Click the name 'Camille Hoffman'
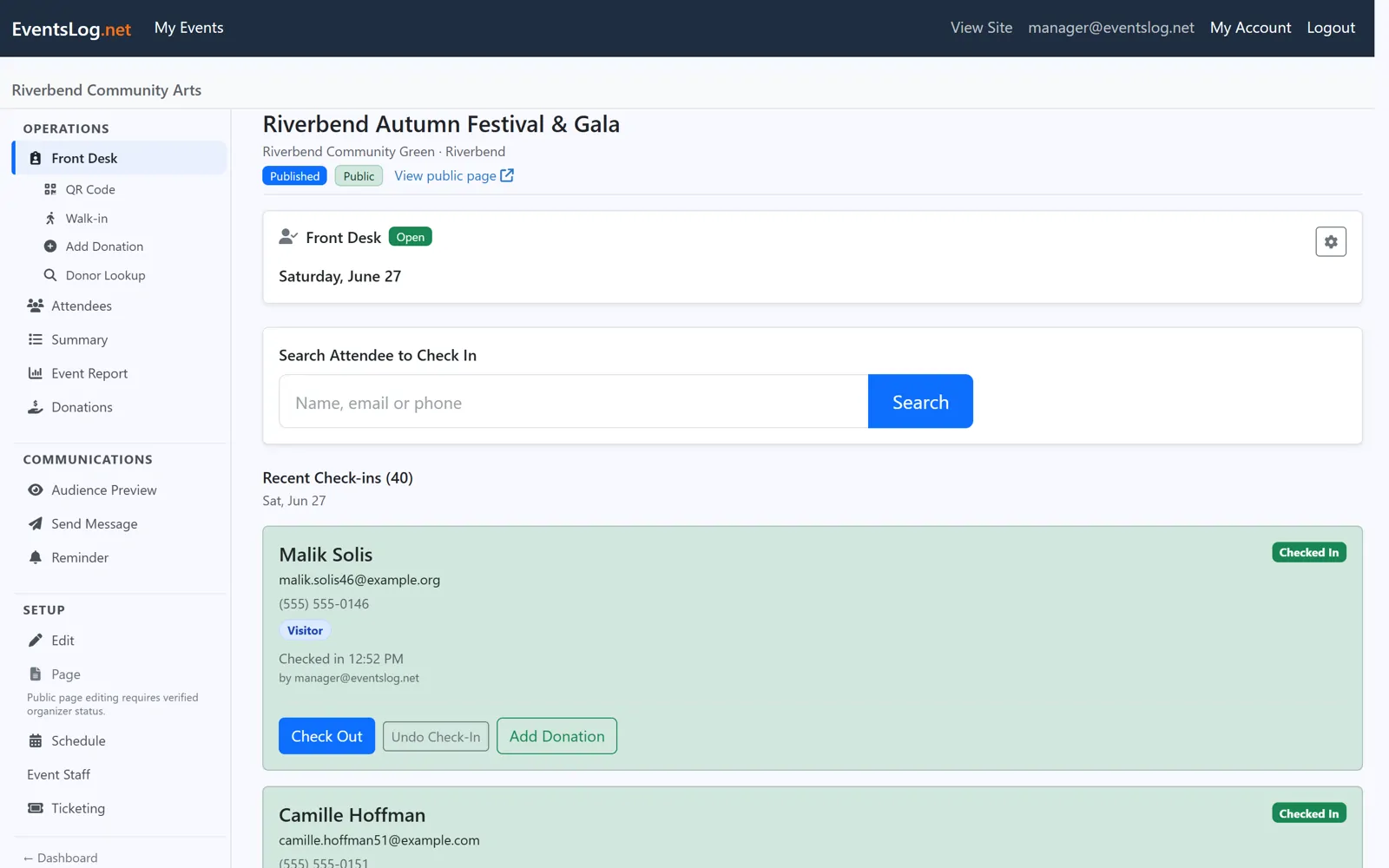 [352, 815]
